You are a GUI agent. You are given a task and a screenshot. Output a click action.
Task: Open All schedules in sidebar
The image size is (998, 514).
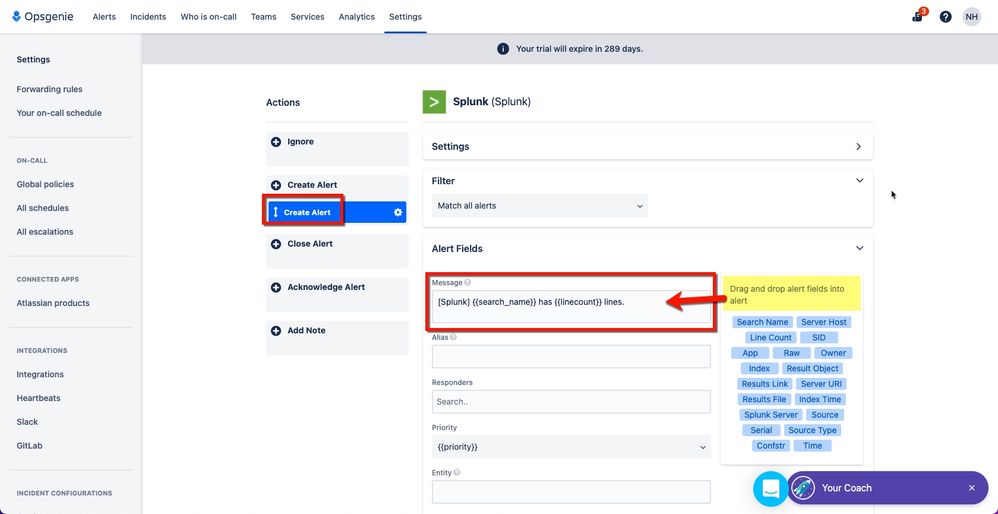pyautogui.click(x=43, y=208)
